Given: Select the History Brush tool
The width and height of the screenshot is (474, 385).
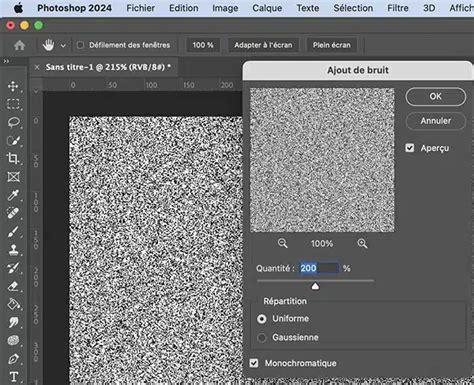Looking at the screenshot, I should (x=13, y=268).
